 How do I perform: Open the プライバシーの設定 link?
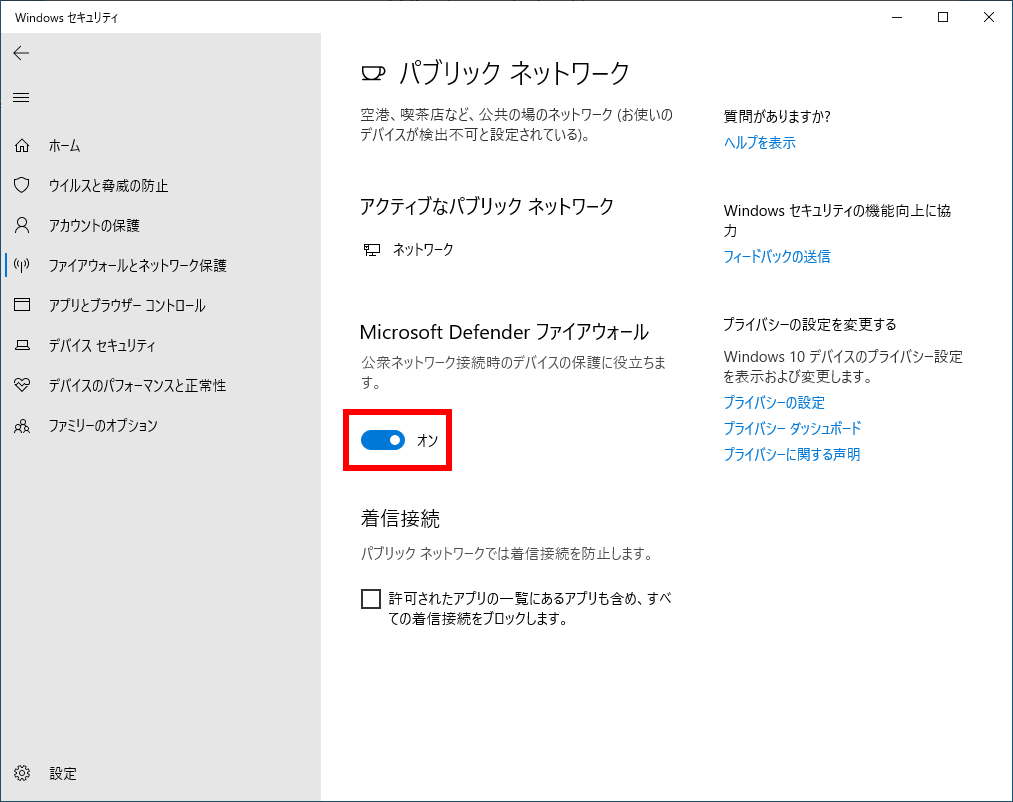pyautogui.click(x=774, y=403)
